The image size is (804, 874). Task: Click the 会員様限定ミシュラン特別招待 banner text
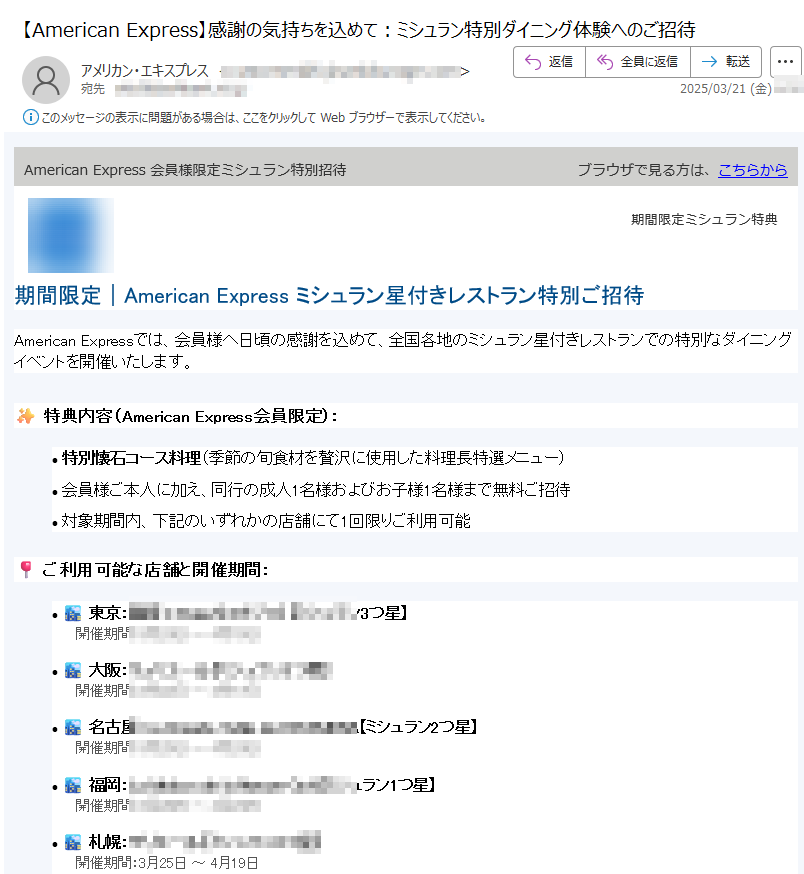click(x=185, y=169)
